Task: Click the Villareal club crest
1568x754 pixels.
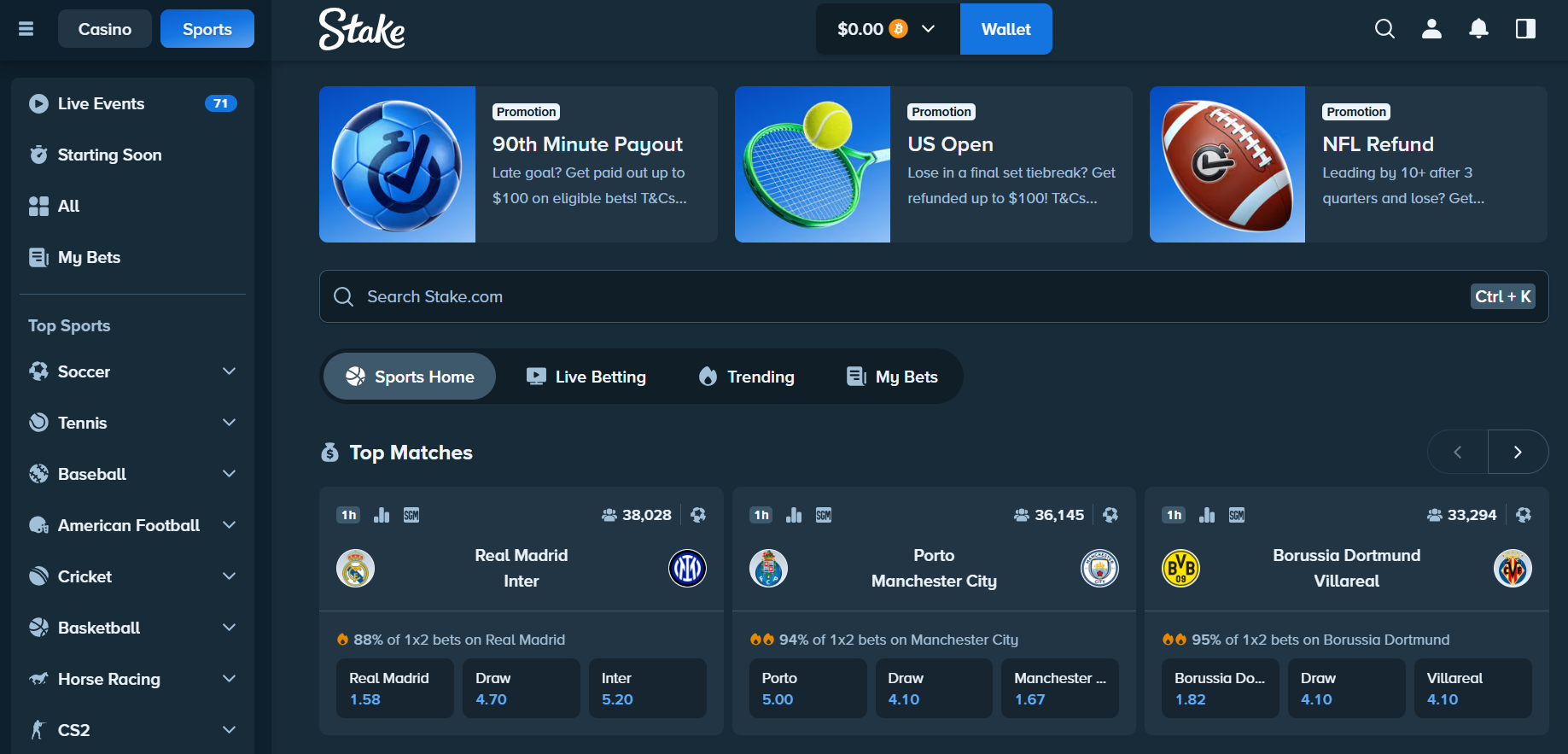Action: [1513, 569]
